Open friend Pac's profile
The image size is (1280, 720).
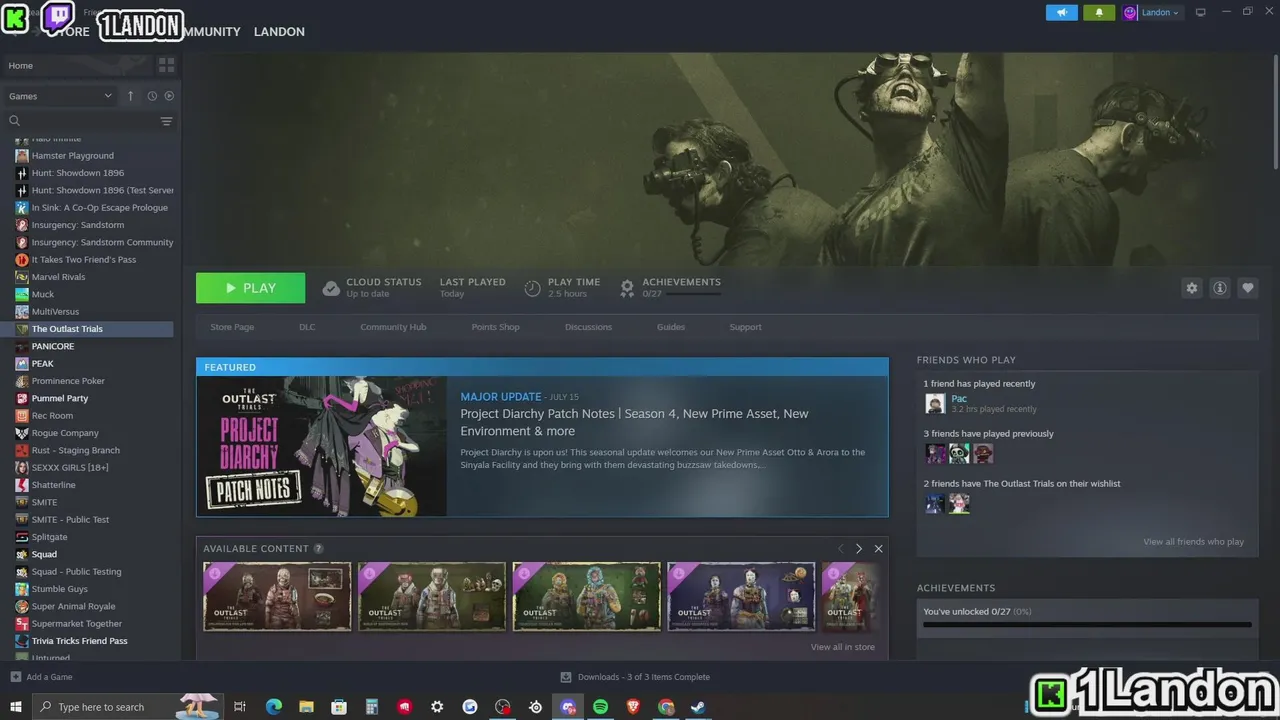(x=959, y=399)
